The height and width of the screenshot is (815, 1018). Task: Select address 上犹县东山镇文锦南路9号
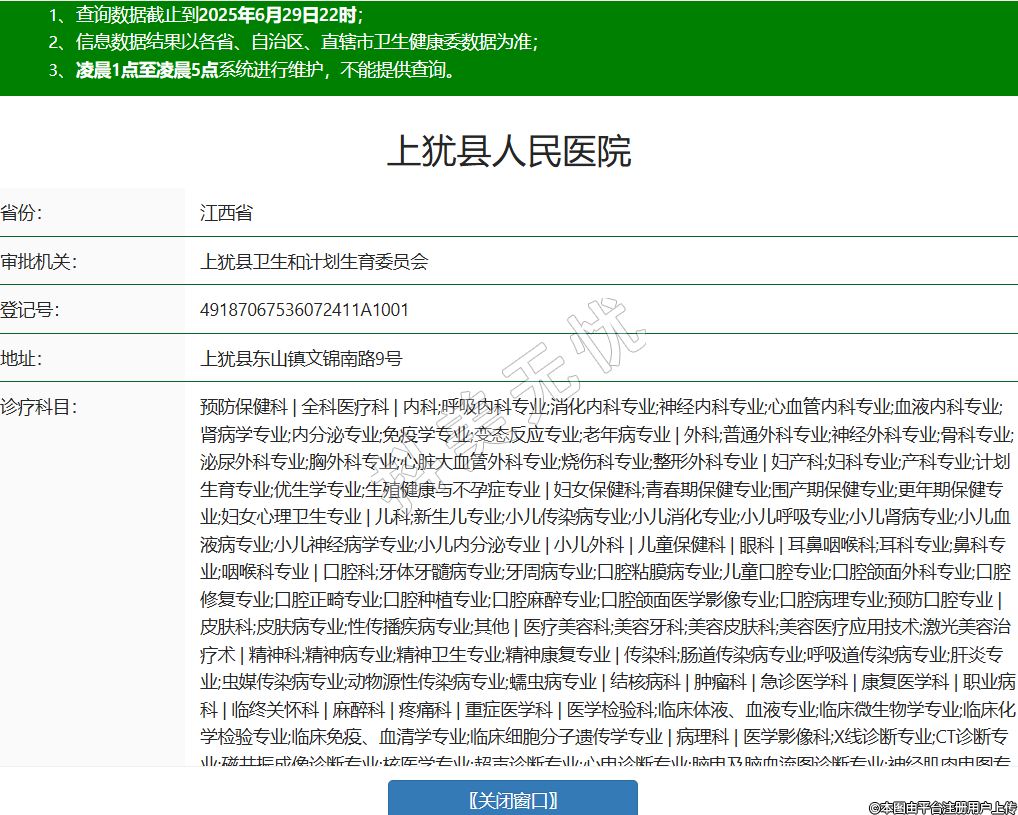pos(301,359)
